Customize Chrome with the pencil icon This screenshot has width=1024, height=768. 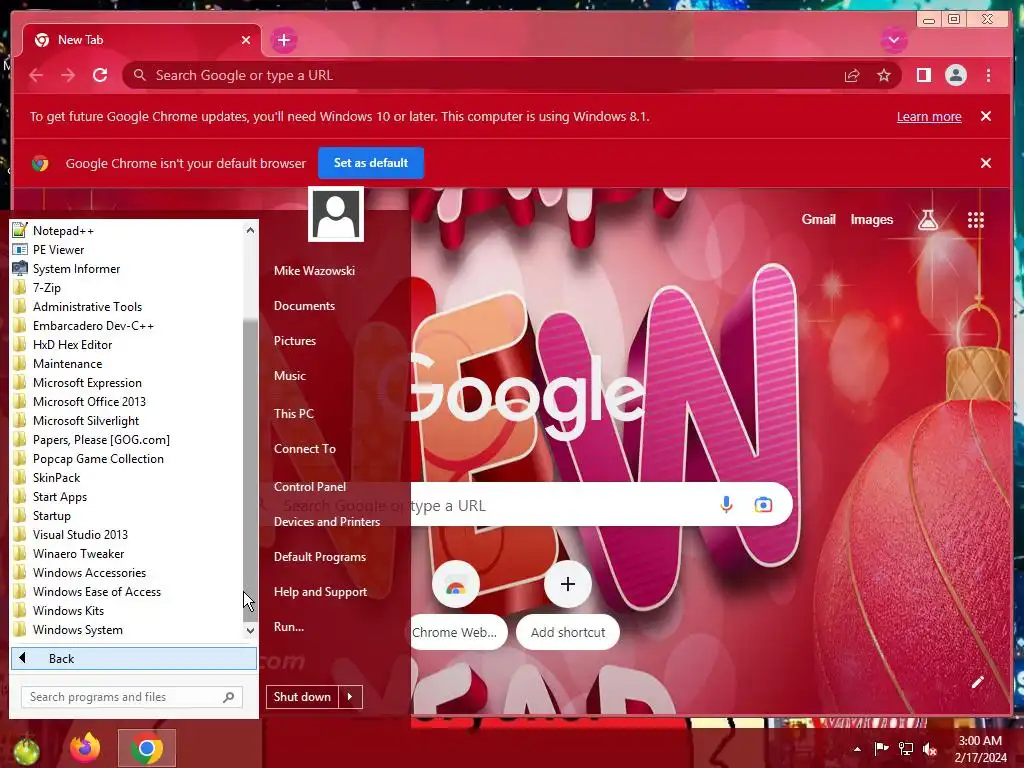[x=977, y=682]
